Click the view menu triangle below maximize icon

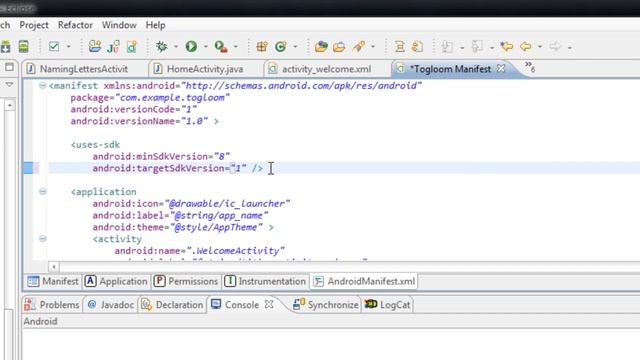coord(9,84)
